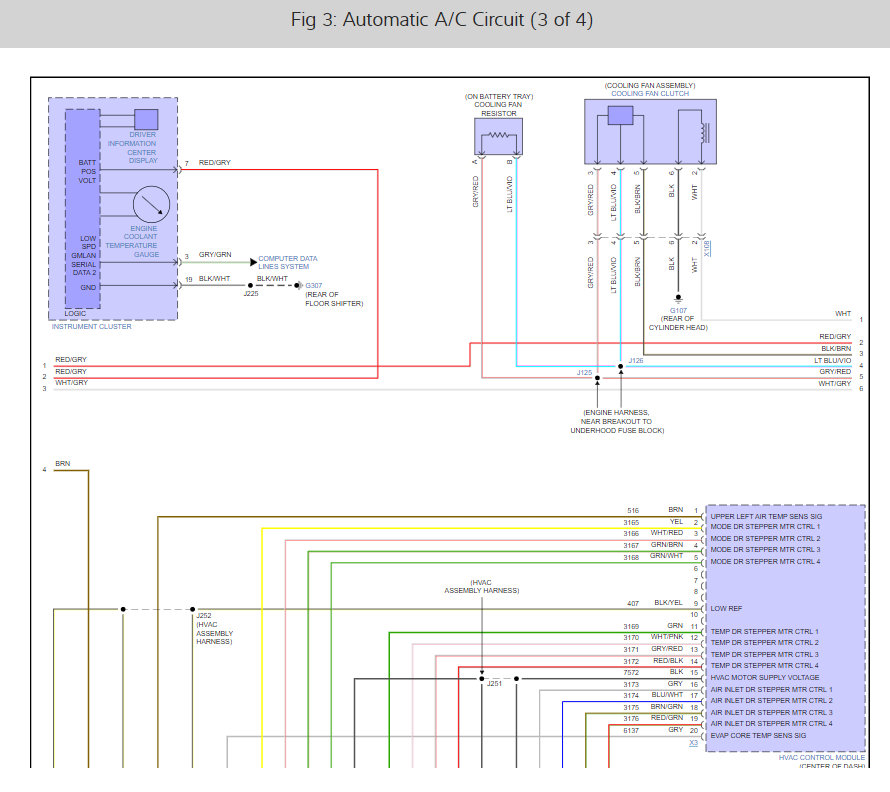The image size is (890, 792).
Task: Select AIR INLET DR STEPPER MTR CTRL 1
Action: [771, 689]
